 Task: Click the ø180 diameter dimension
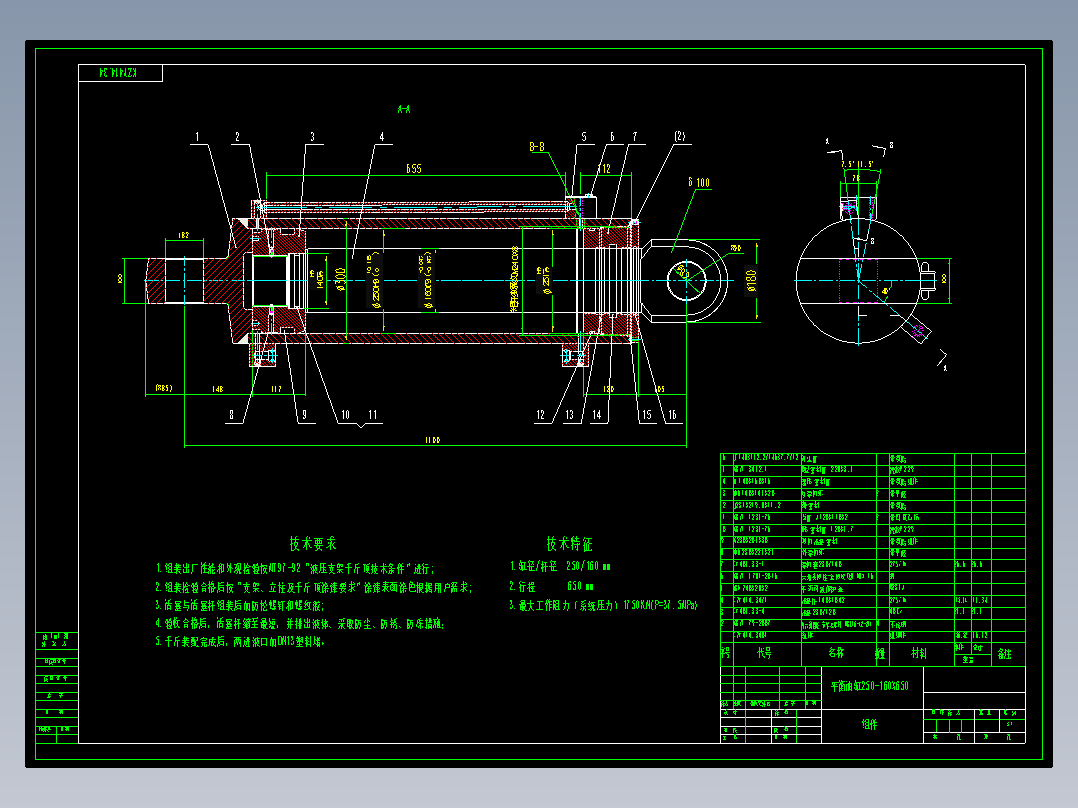tap(751, 281)
